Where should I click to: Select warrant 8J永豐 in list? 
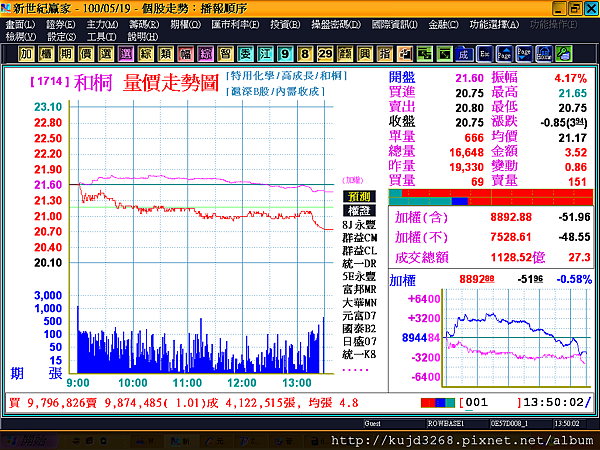359,225
